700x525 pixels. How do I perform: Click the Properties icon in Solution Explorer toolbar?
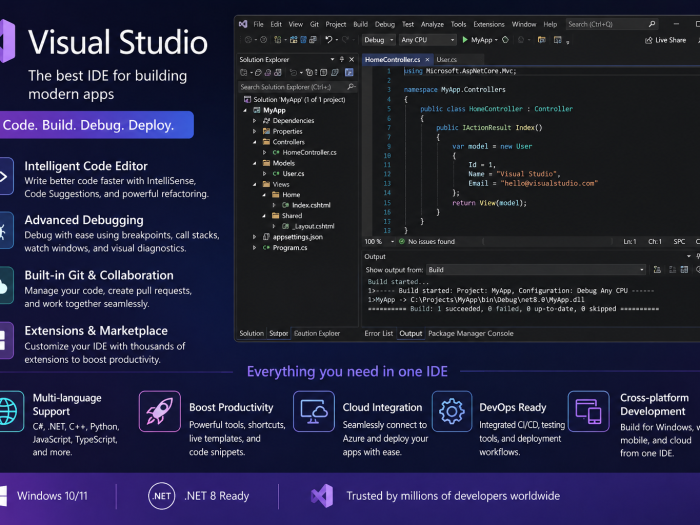[x=335, y=72]
